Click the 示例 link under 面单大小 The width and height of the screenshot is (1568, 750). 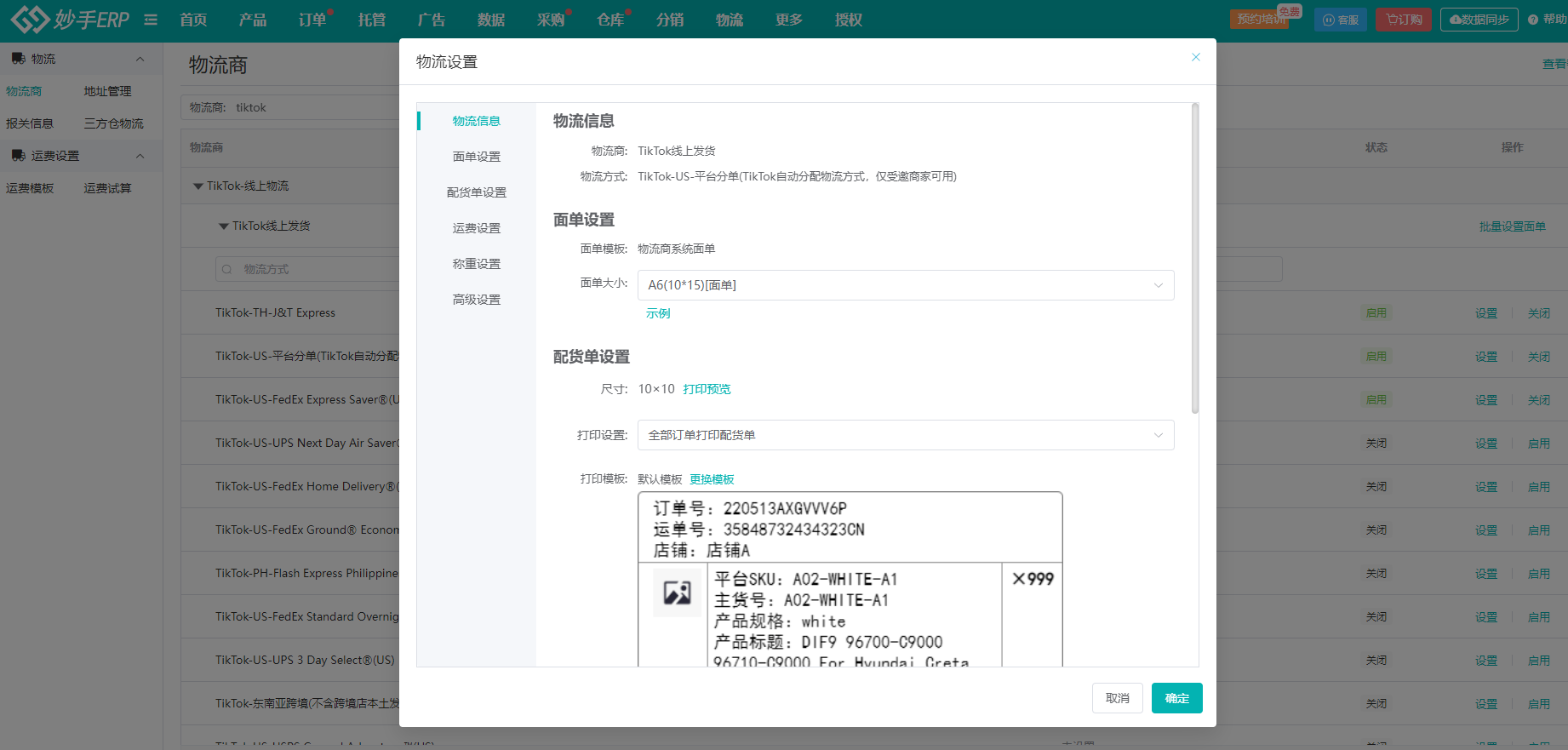coord(658,313)
